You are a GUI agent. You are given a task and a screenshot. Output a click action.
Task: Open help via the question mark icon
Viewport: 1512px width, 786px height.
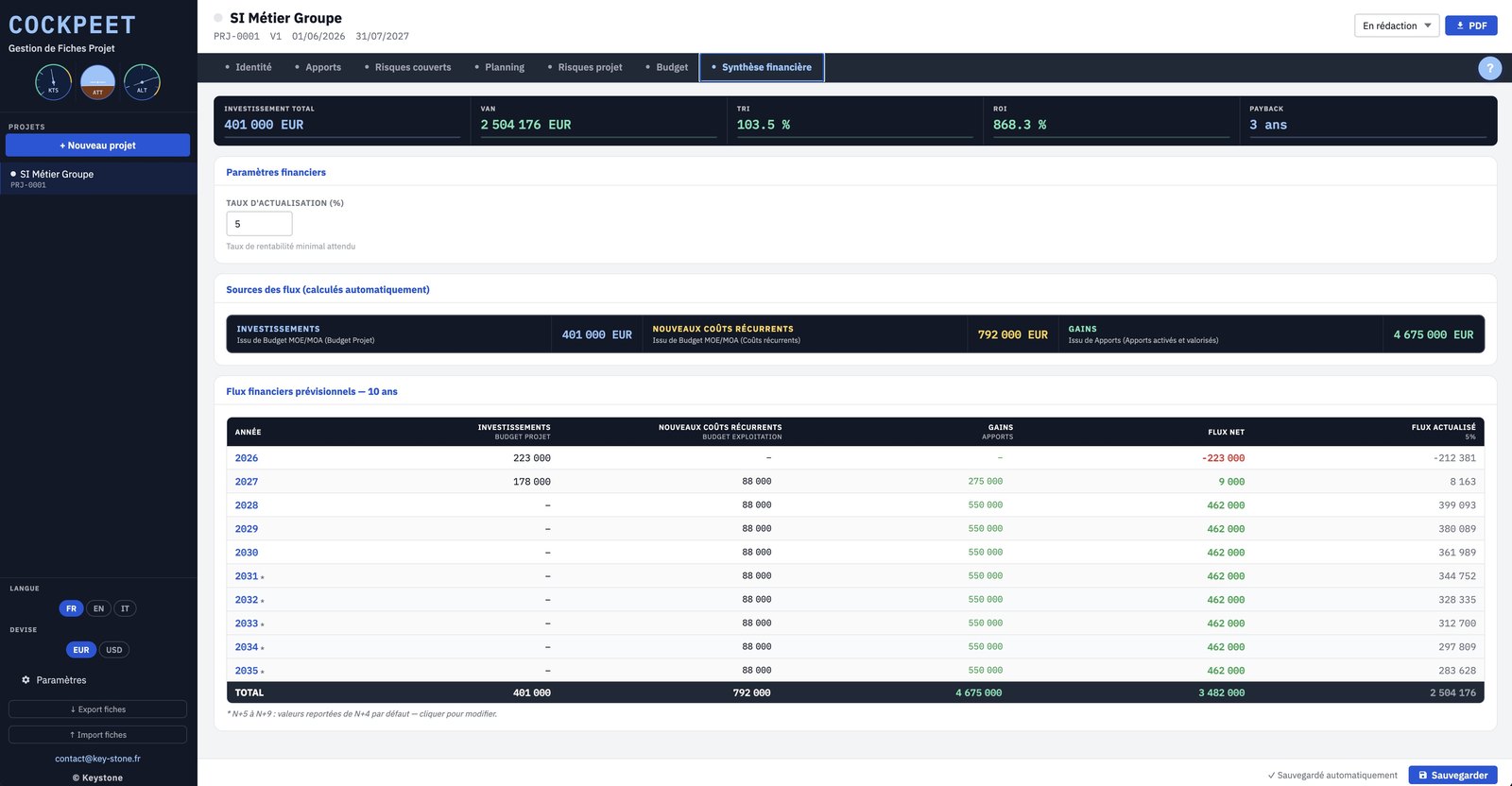pyautogui.click(x=1489, y=67)
